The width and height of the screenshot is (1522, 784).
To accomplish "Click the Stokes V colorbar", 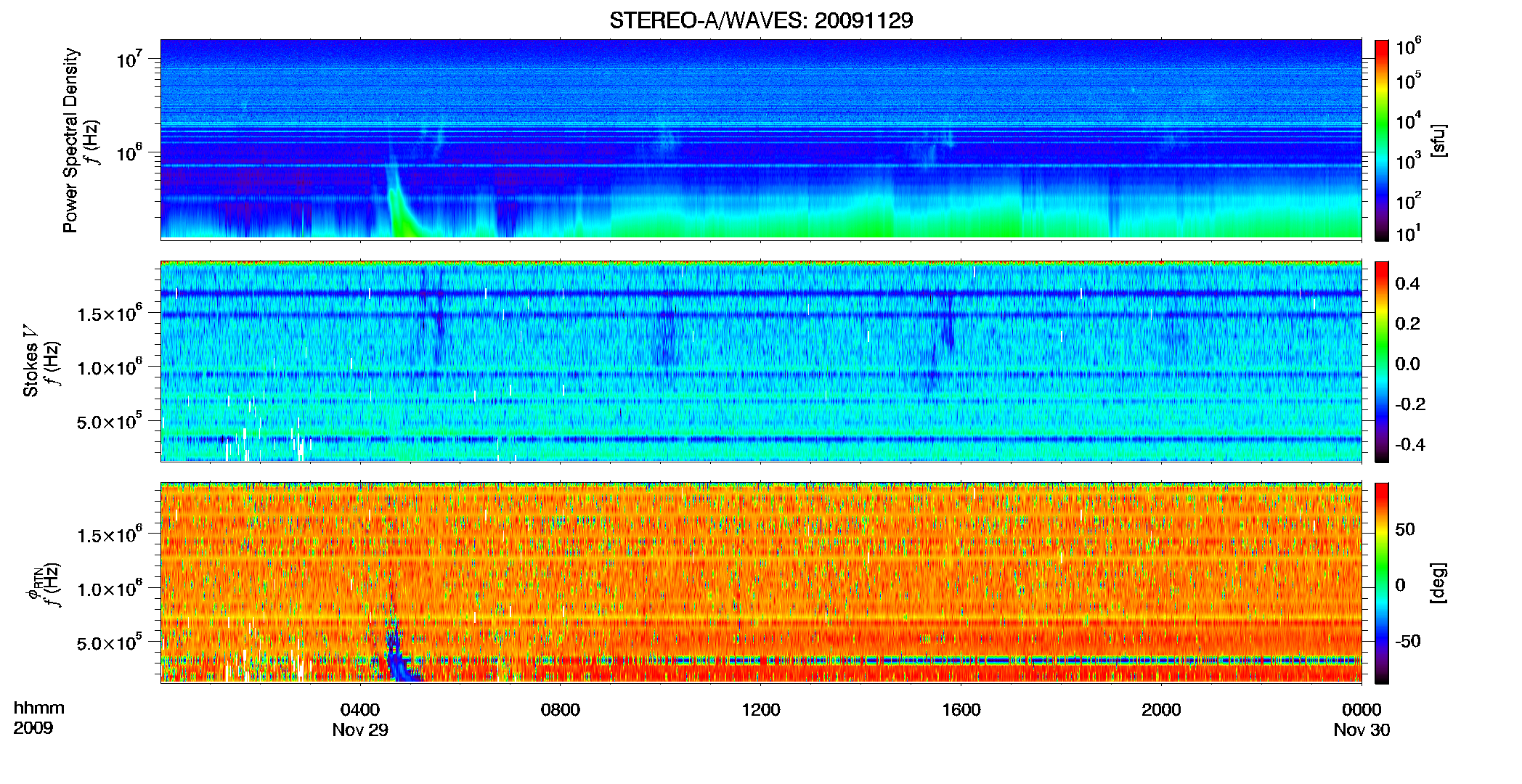I will [x=1382, y=362].
